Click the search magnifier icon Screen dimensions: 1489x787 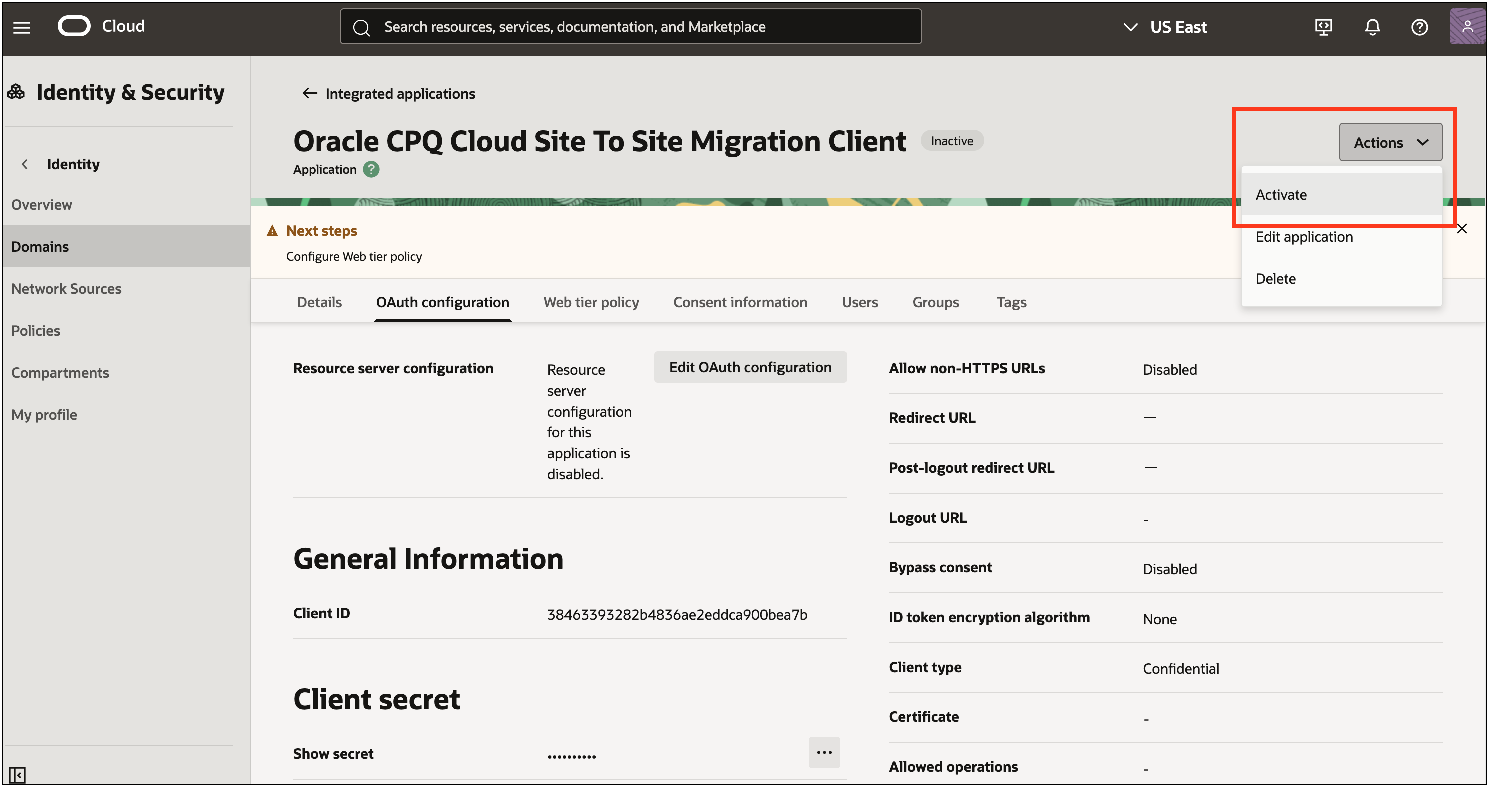point(362,27)
